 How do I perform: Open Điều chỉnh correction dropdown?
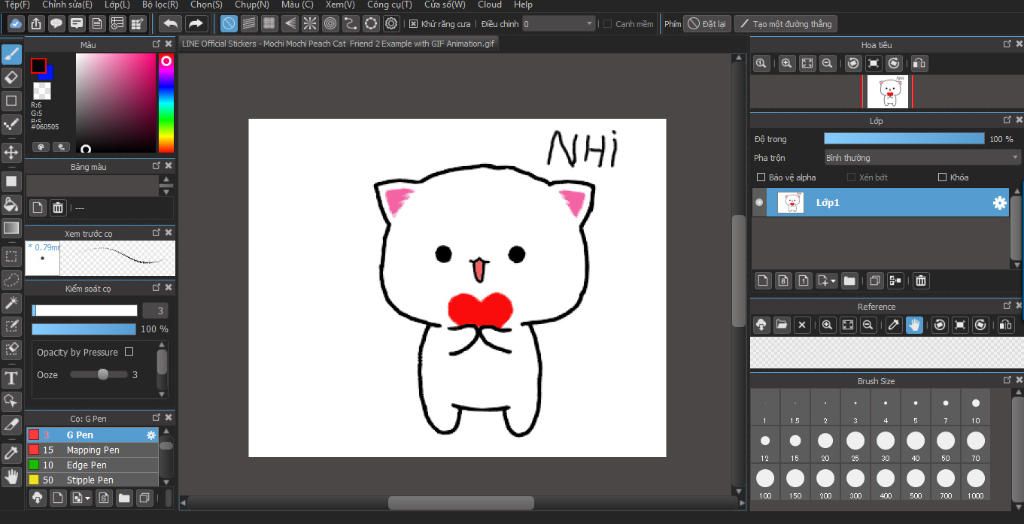tap(558, 24)
